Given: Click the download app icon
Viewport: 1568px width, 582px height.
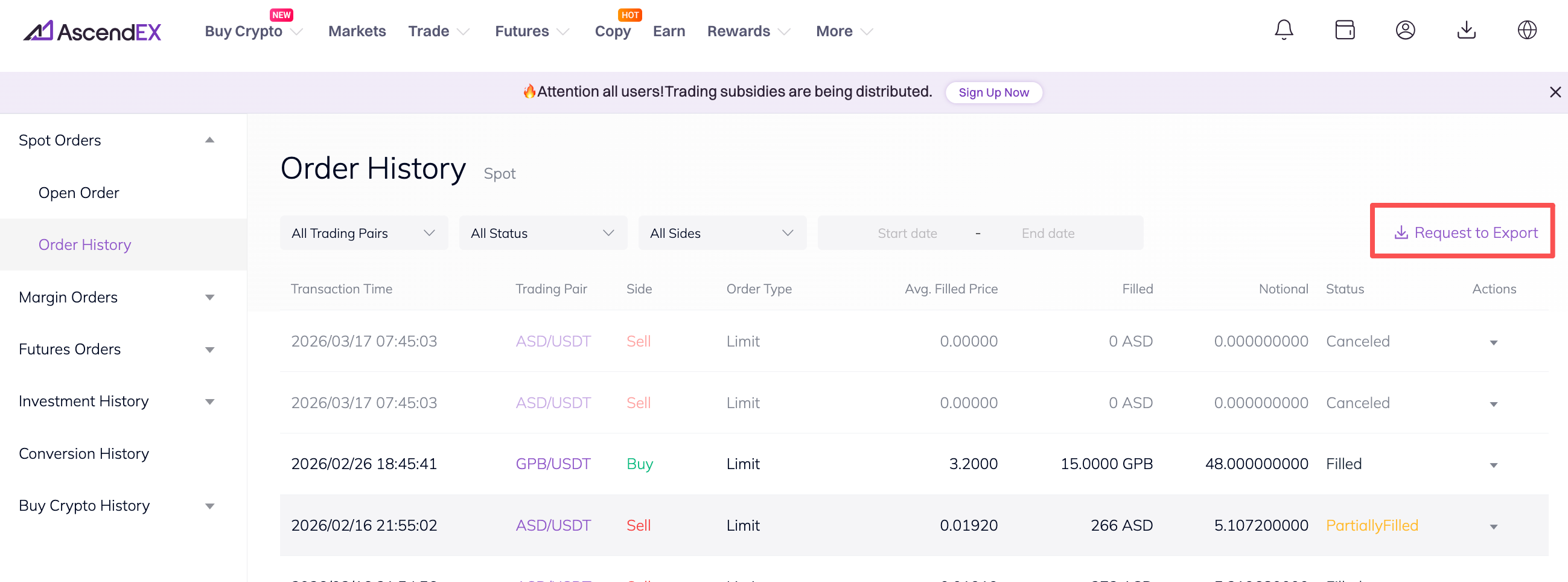Looking at the screenshot, I should coord(1467,30).
